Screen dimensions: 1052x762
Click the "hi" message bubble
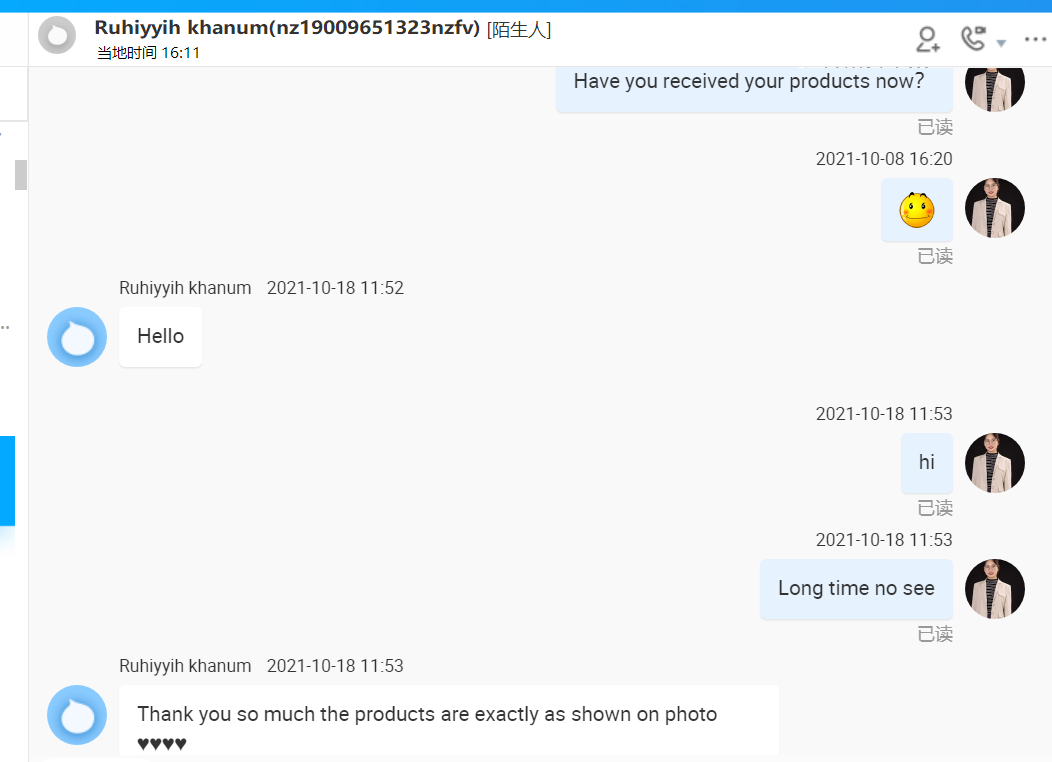click(926, 463)
